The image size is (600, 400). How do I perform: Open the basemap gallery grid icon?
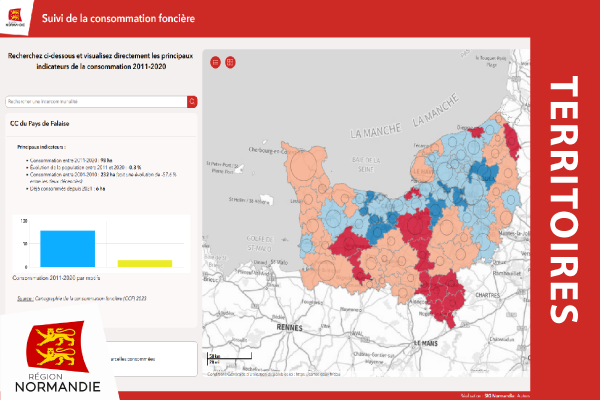(x=230, y=62)
